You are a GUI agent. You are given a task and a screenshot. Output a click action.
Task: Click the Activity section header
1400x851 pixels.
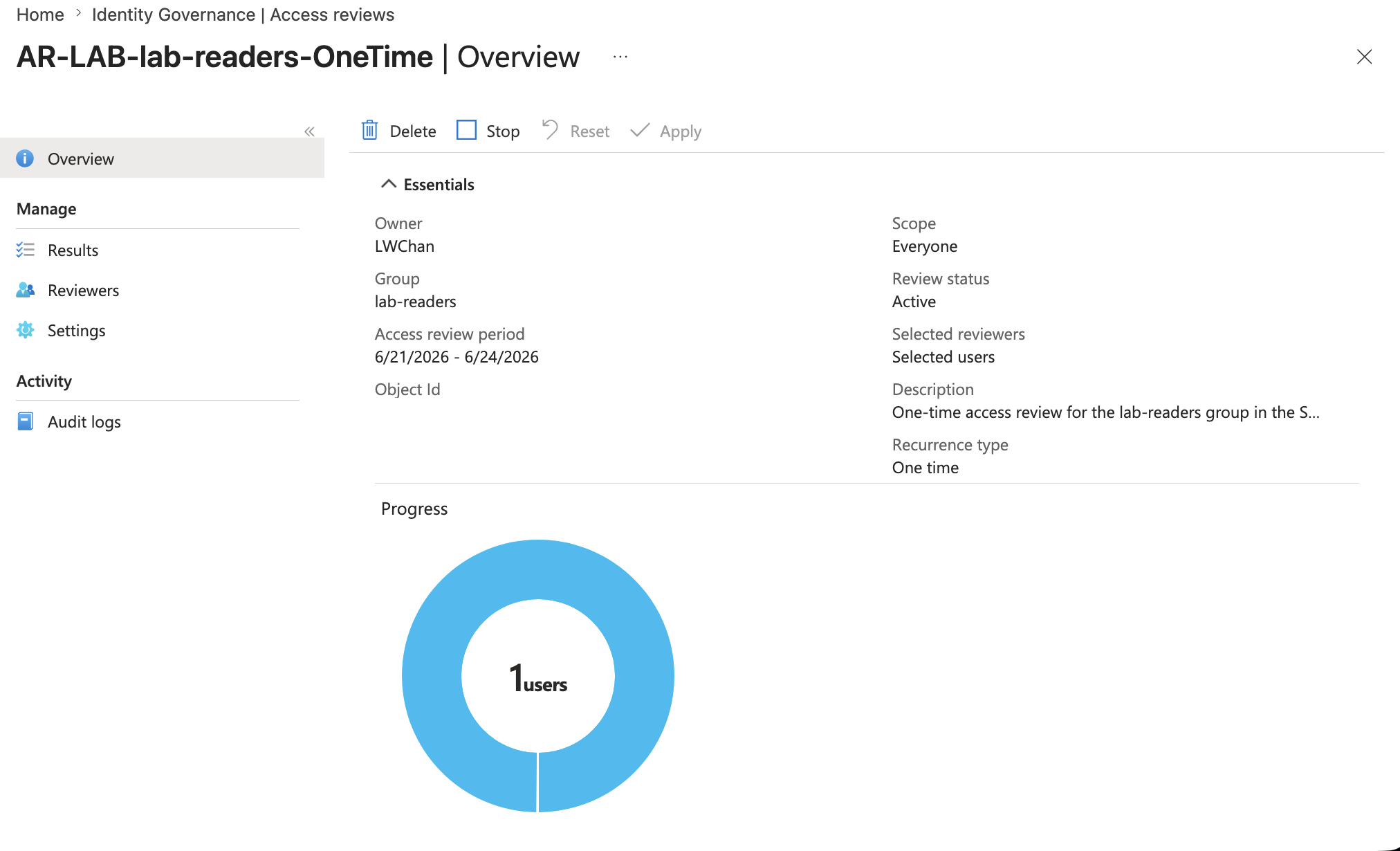tap(44, 381)
